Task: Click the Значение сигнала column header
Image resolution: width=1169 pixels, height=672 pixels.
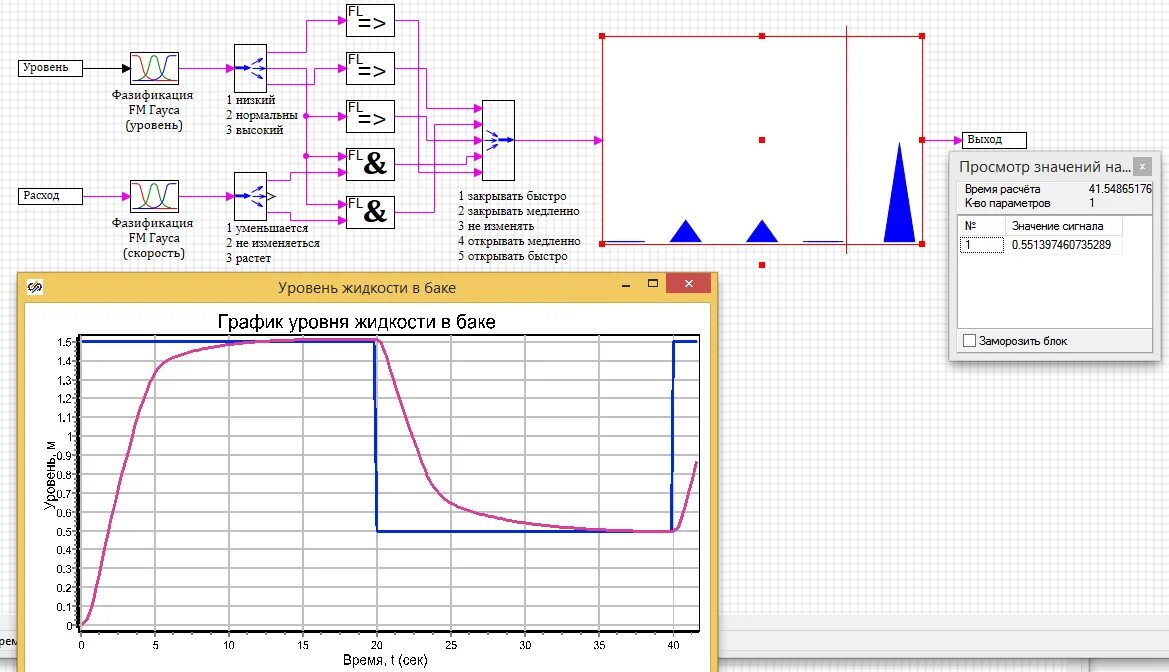Action: tap(1063, 226)
